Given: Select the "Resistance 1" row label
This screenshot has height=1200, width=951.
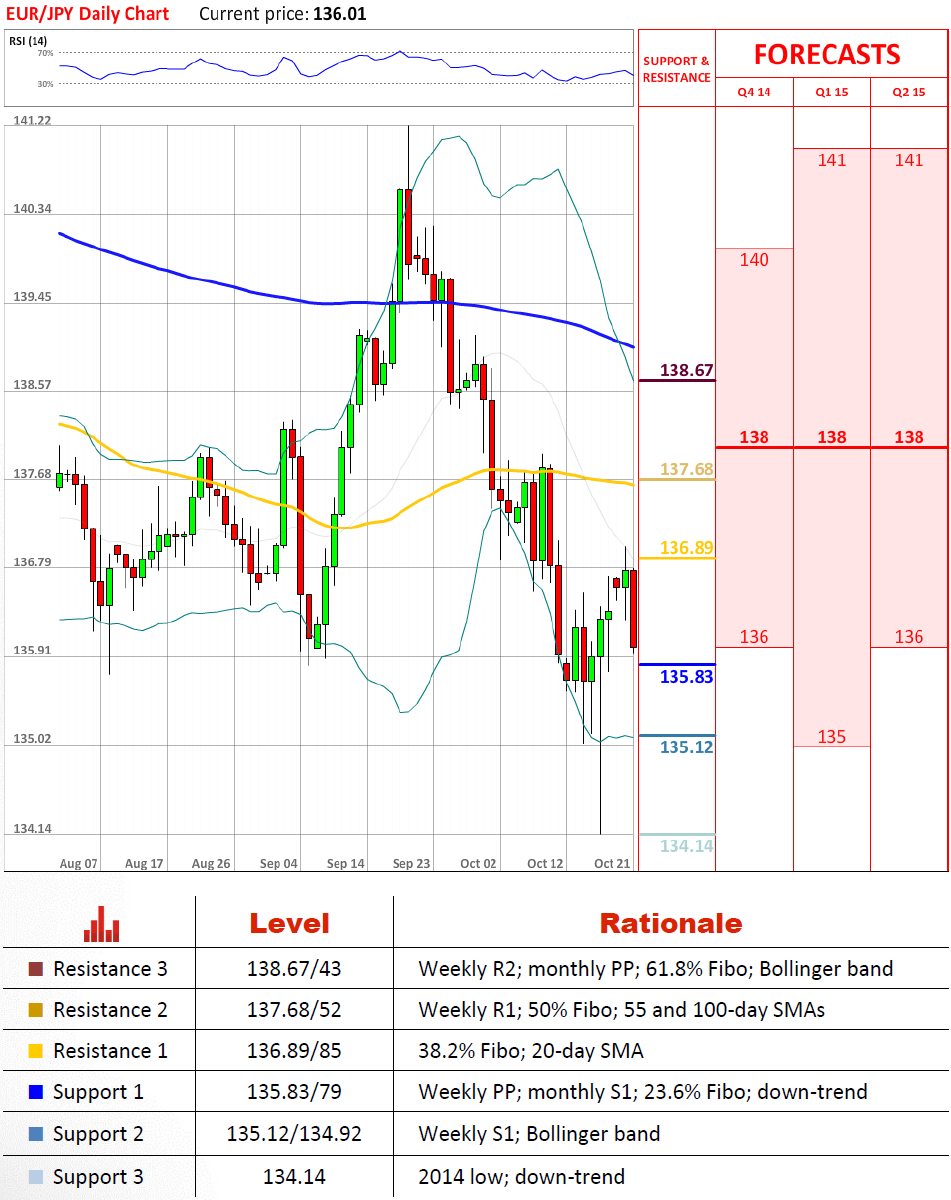Looking at the screenshot, I should pos(110,1051).
